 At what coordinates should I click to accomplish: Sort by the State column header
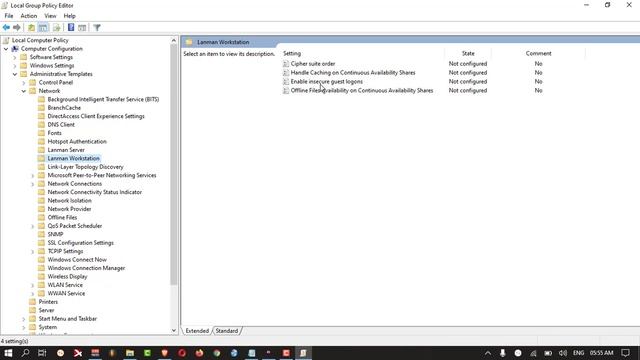pos(468,53)
